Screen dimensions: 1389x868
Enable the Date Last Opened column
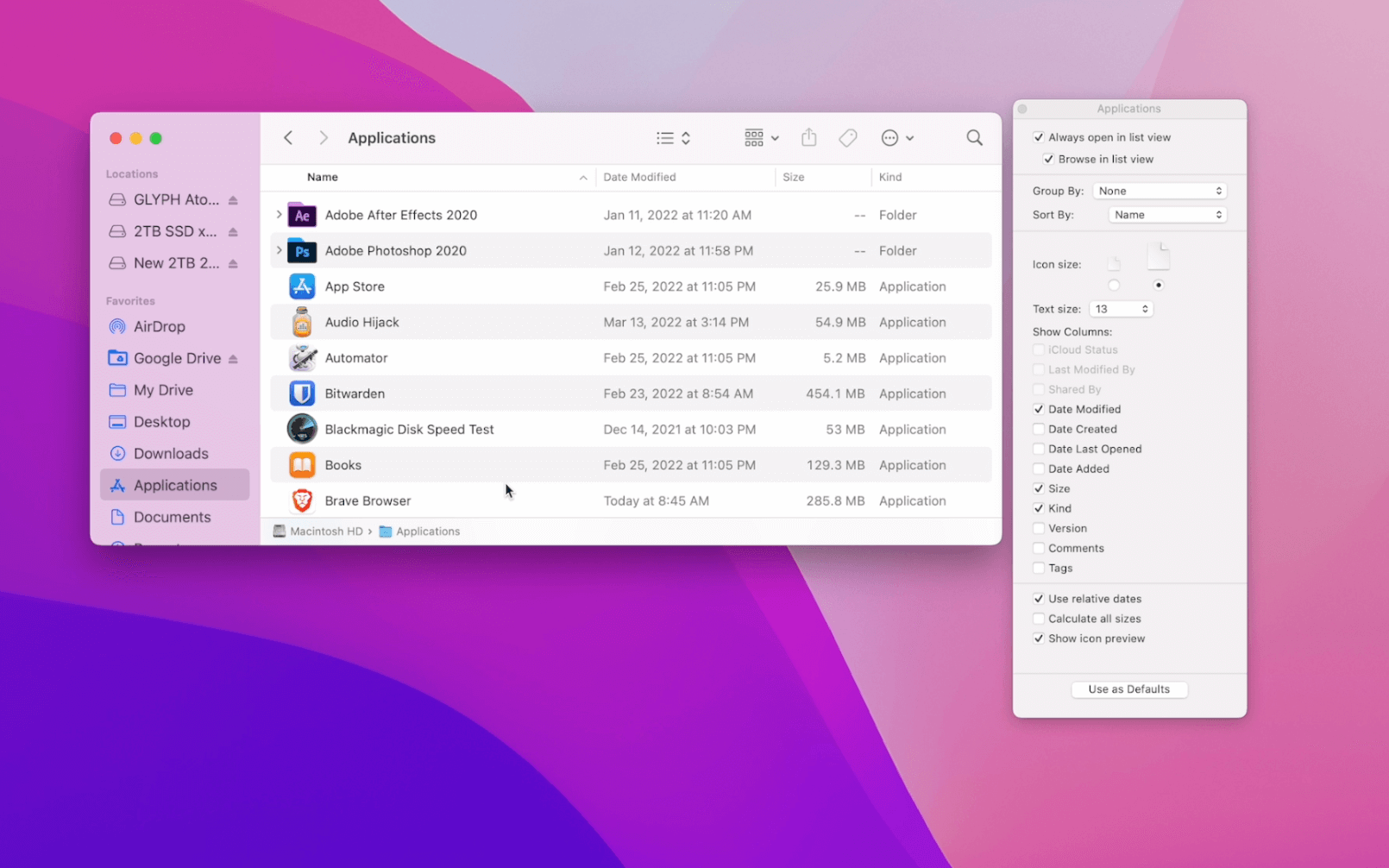coord(1039,450)
